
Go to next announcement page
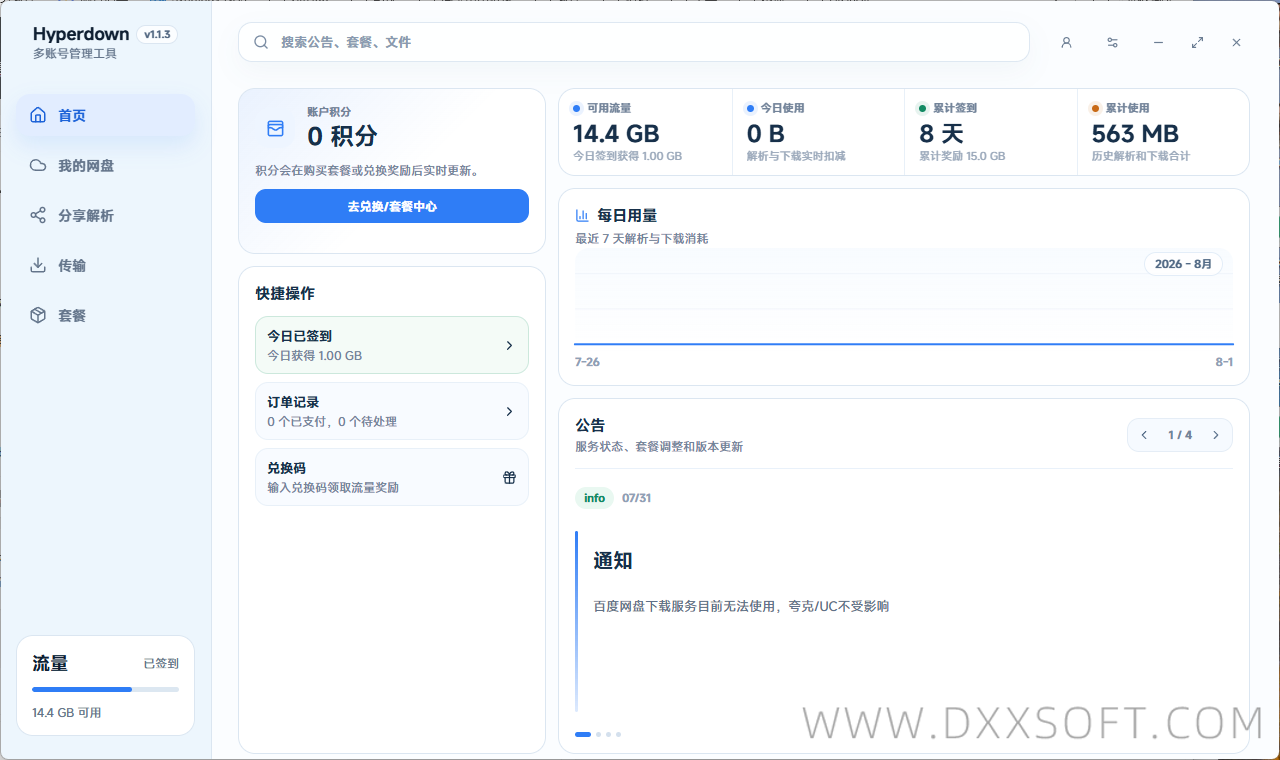point(1216,435)
